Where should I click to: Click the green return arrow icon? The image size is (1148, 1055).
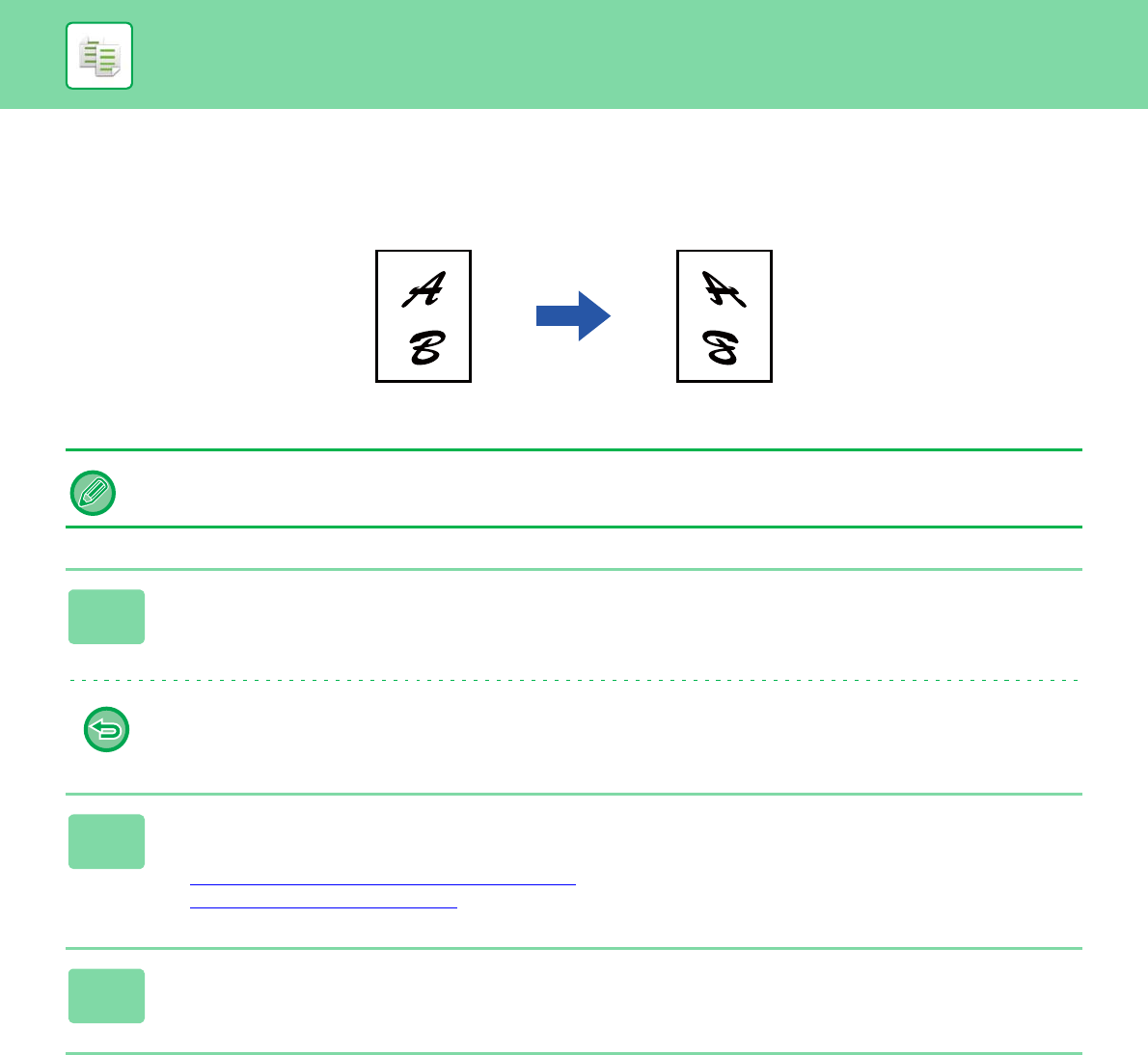point(107,730)
